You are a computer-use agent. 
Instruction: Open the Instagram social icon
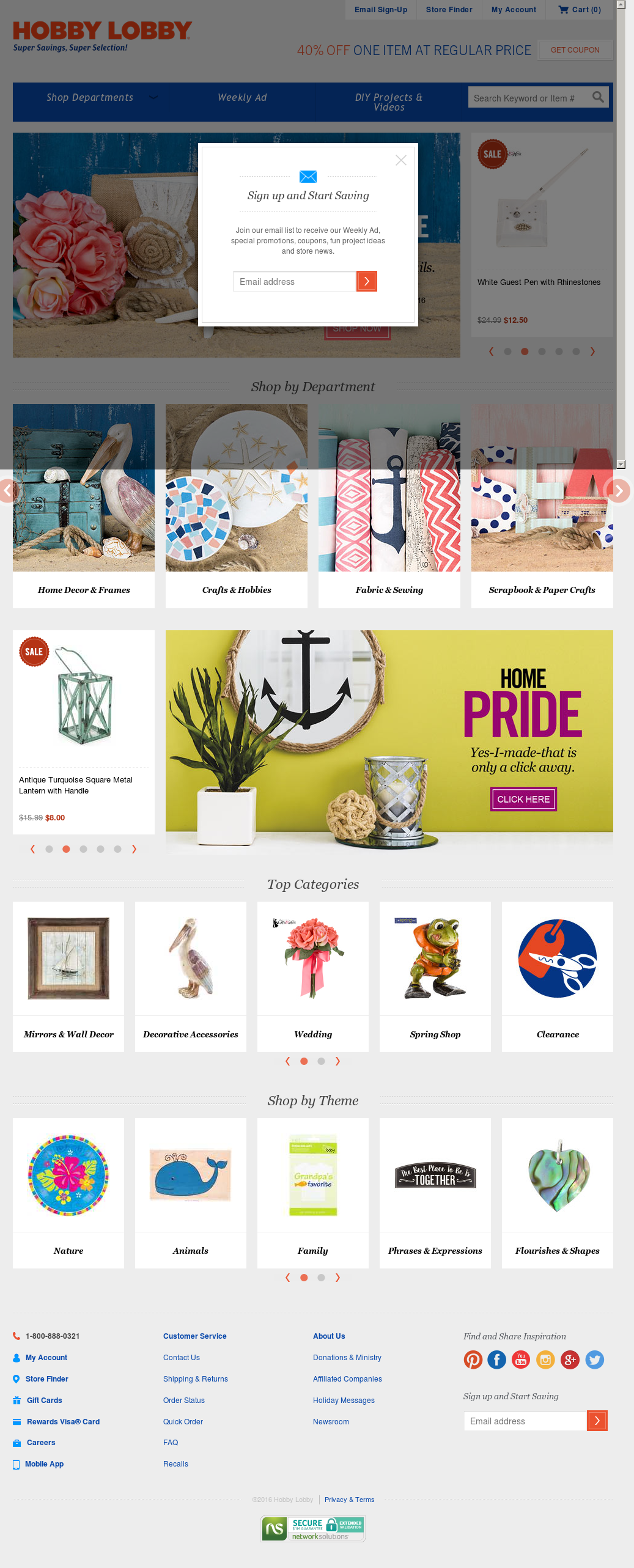pyautogui.click(x=545, y=1360)
